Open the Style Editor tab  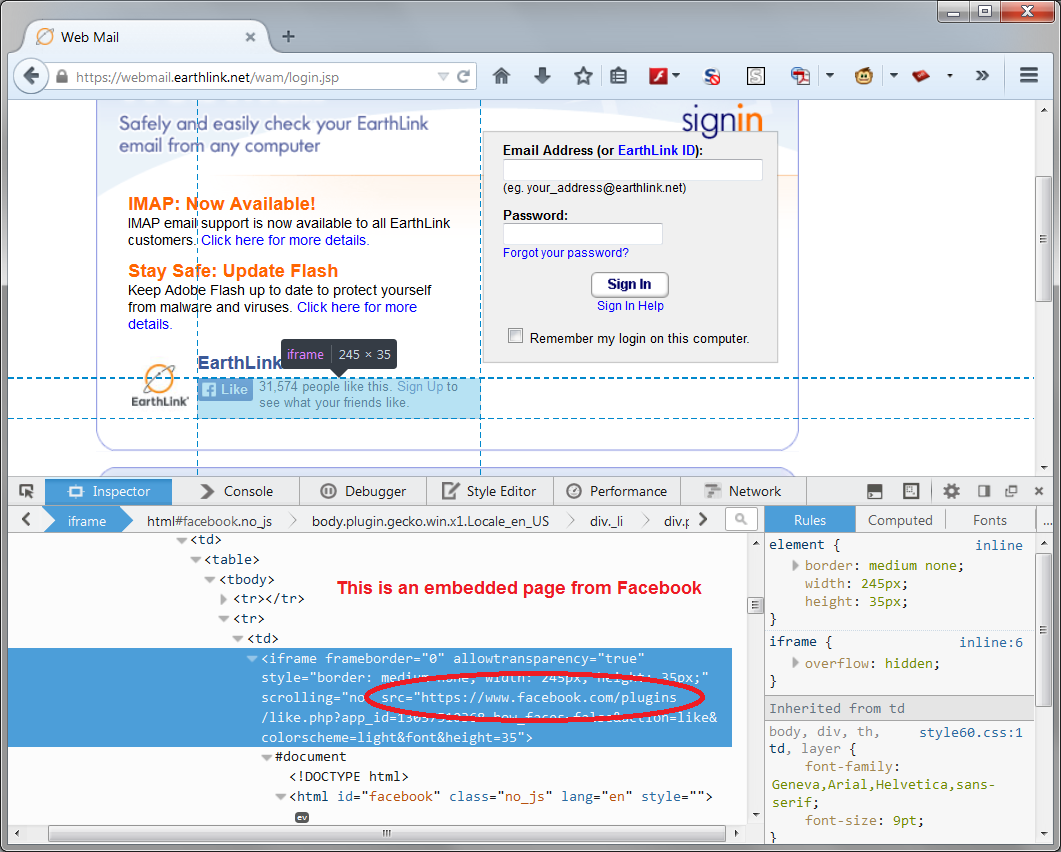490,491
